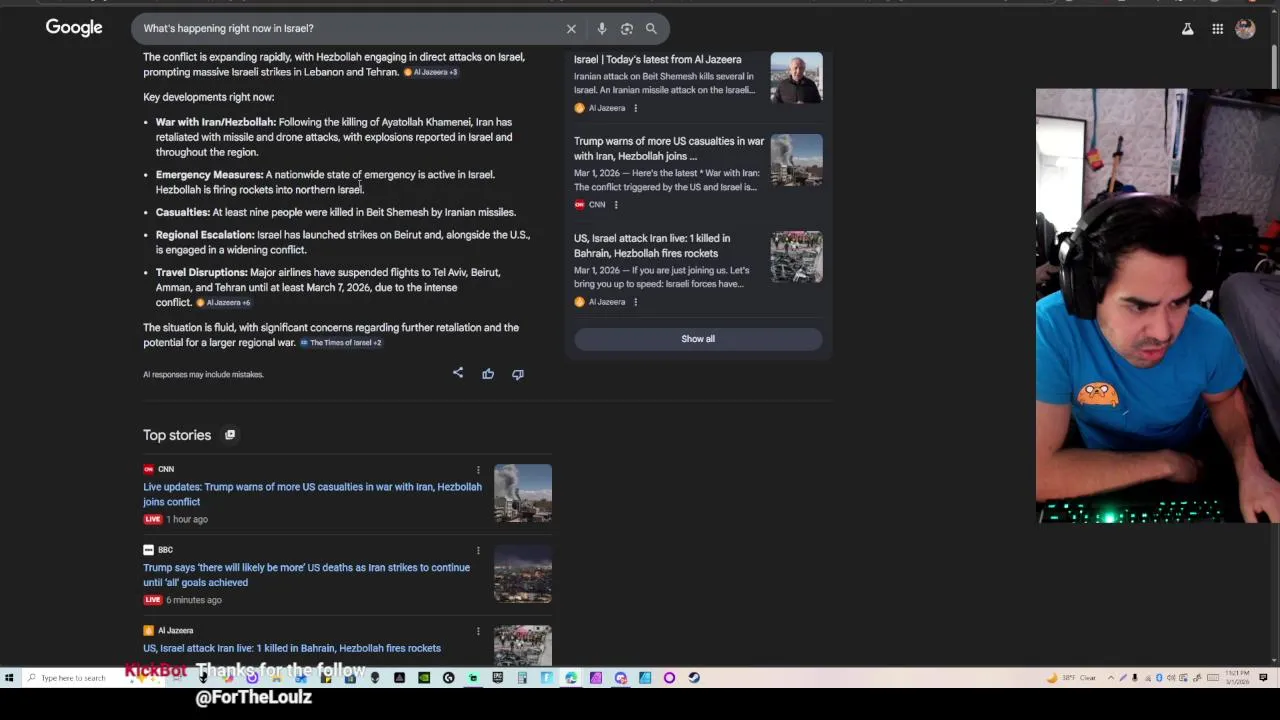1280x720 pixels.
Task: Click into the Google search query field
Action: coord(350,28)
